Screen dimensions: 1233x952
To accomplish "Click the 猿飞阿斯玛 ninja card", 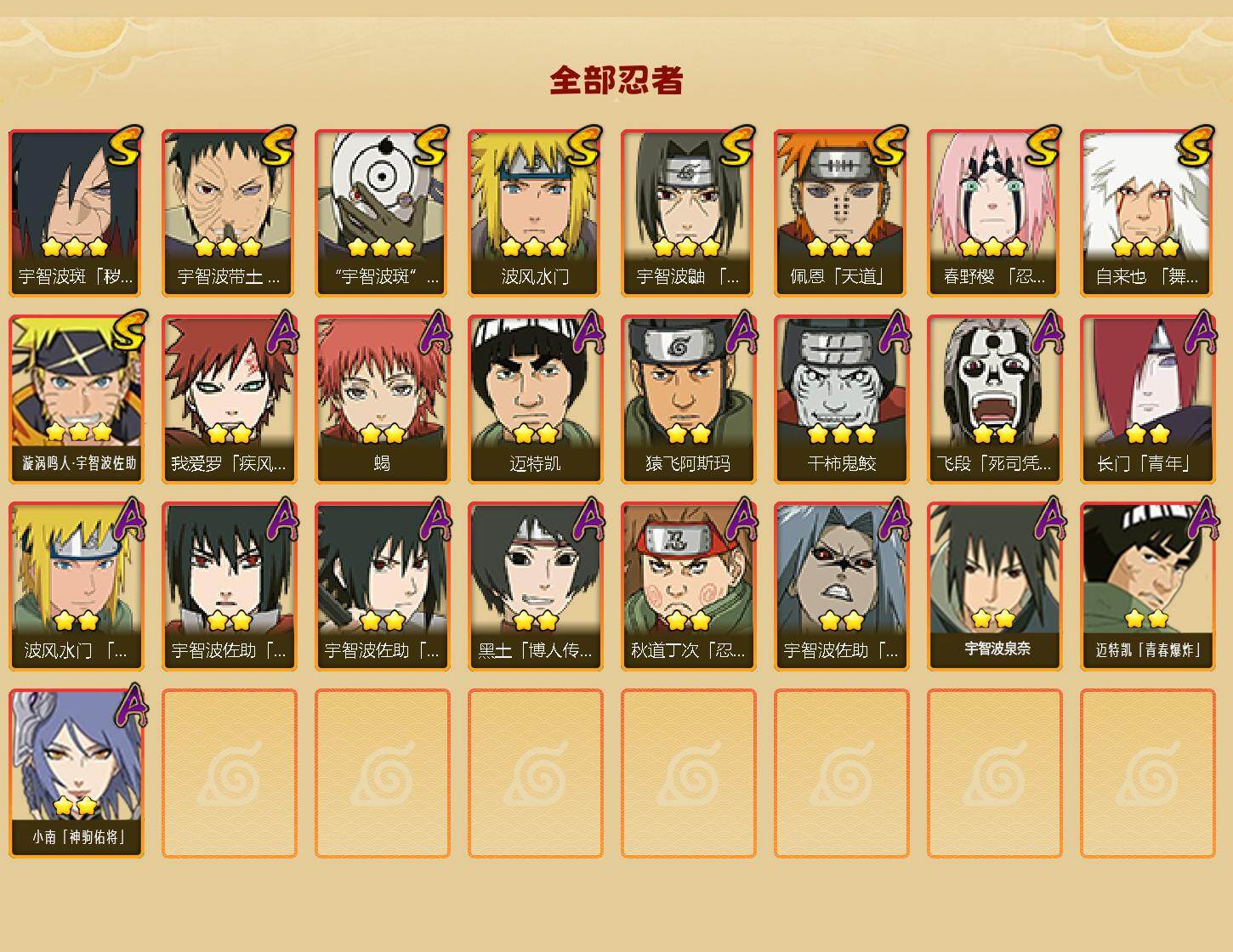I will click(688, 399).
